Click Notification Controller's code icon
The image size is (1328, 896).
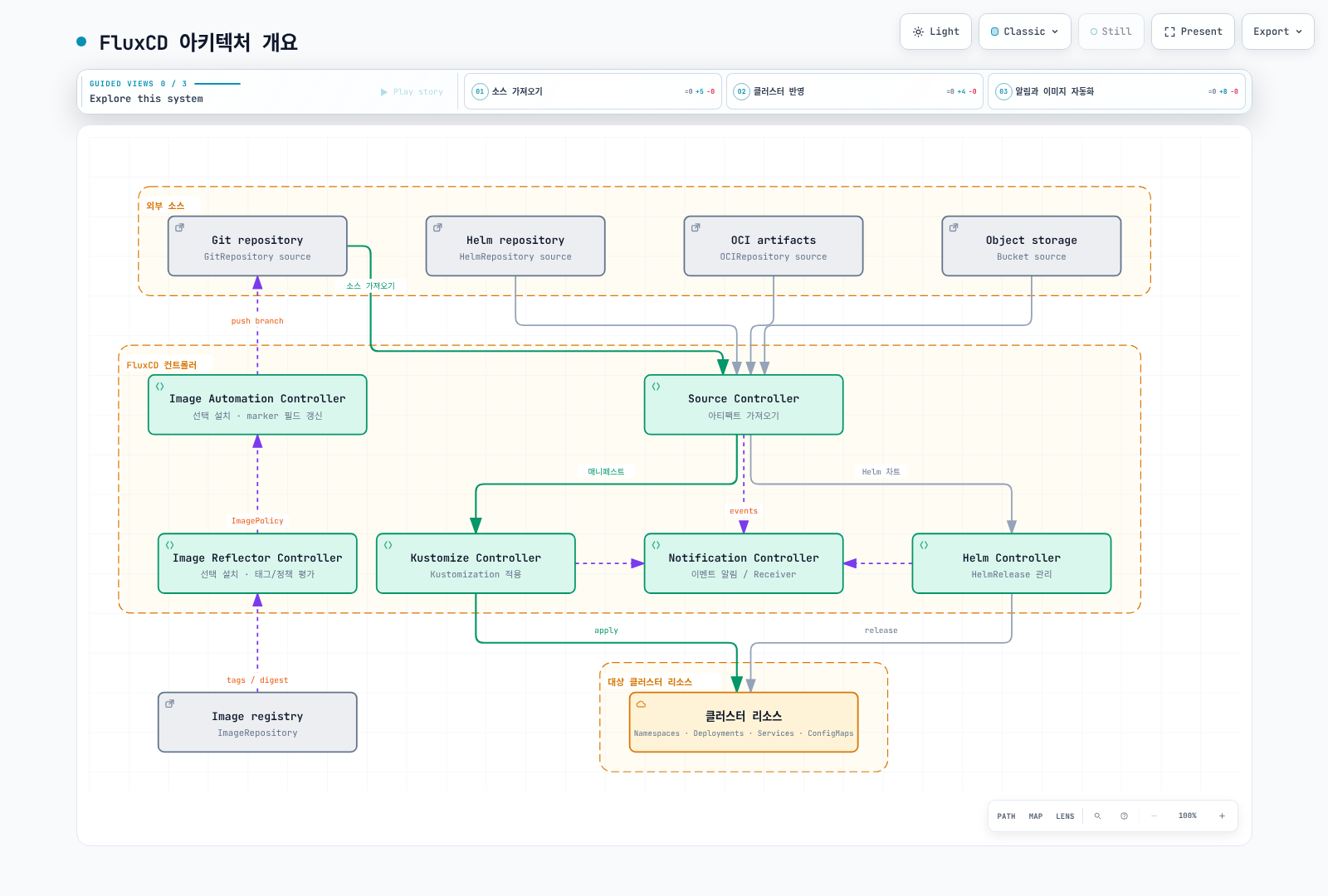(x=656, y=545)
